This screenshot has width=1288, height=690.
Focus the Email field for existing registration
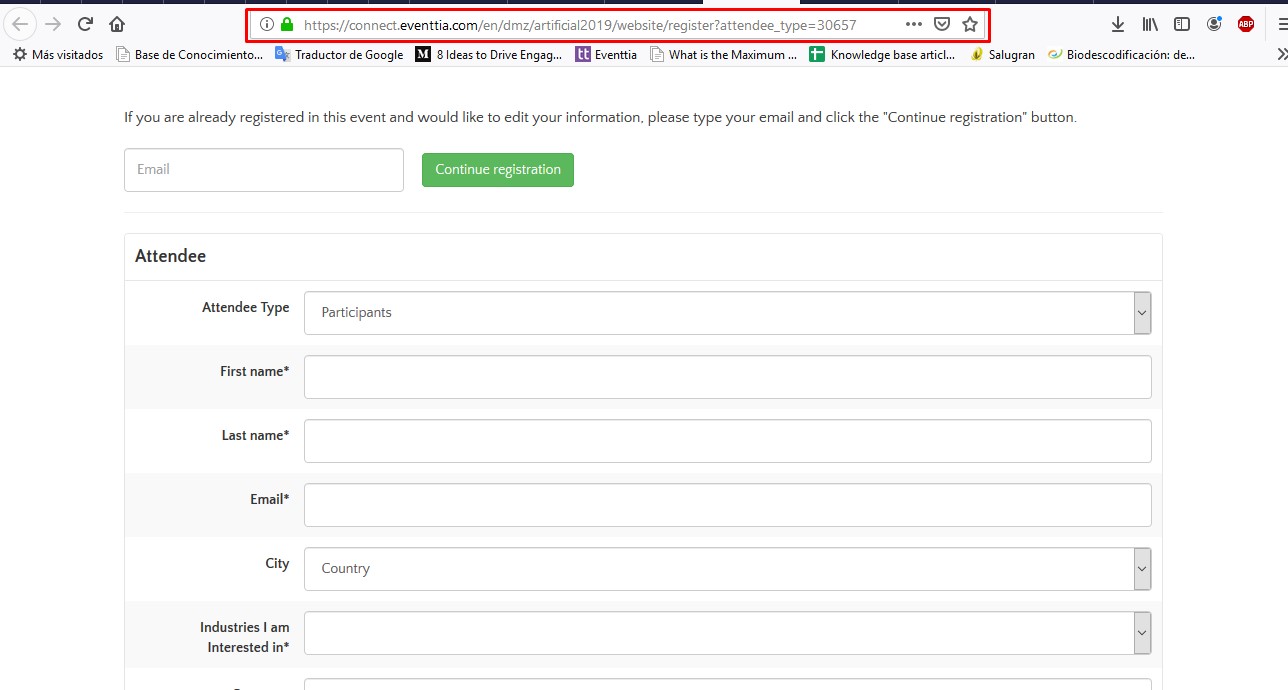(263, 170)
